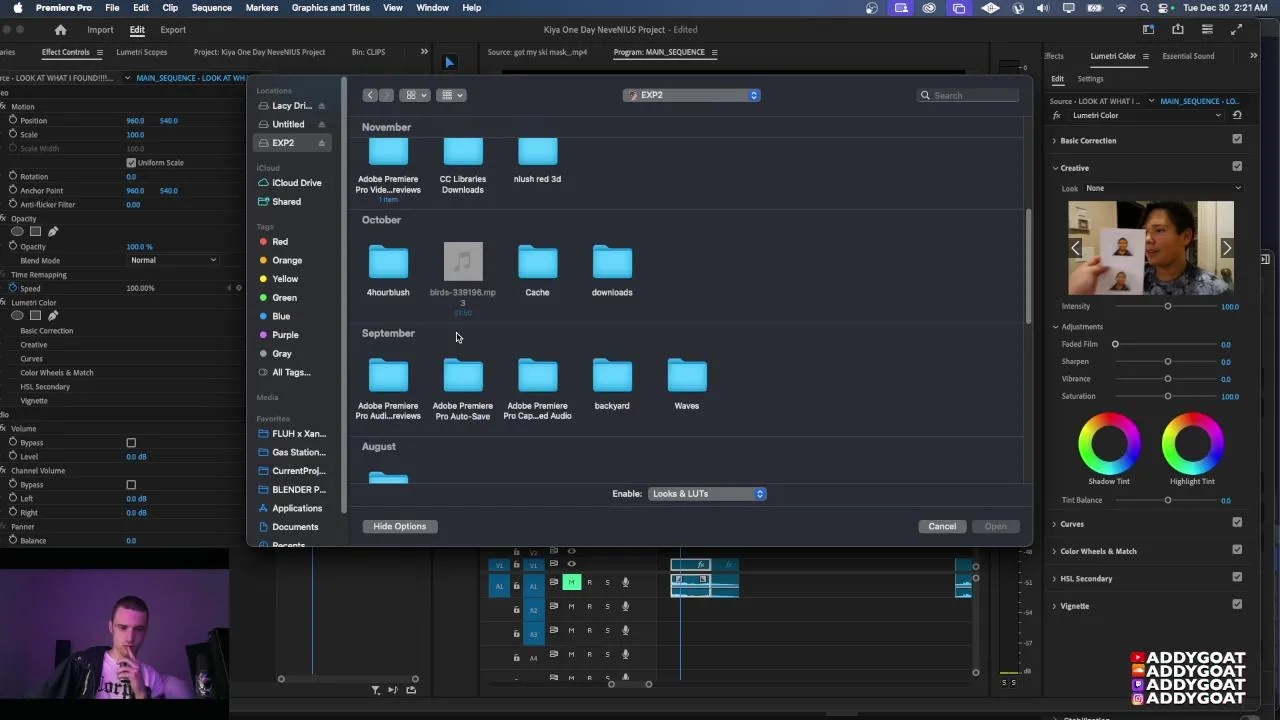Show next Look preview with right arrow

point(1226,248)
